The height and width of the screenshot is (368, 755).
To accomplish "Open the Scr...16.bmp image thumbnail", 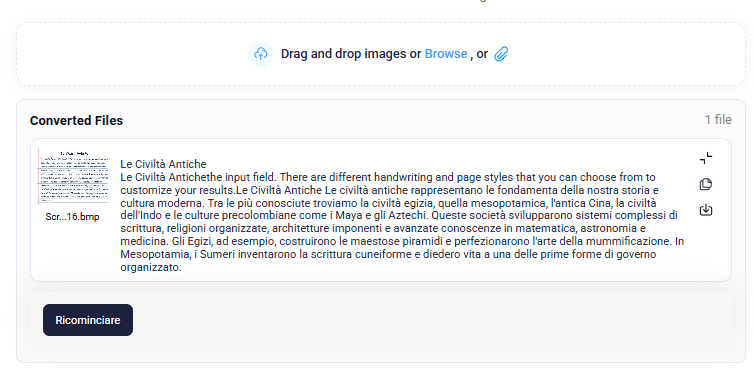I will point(73,176).
